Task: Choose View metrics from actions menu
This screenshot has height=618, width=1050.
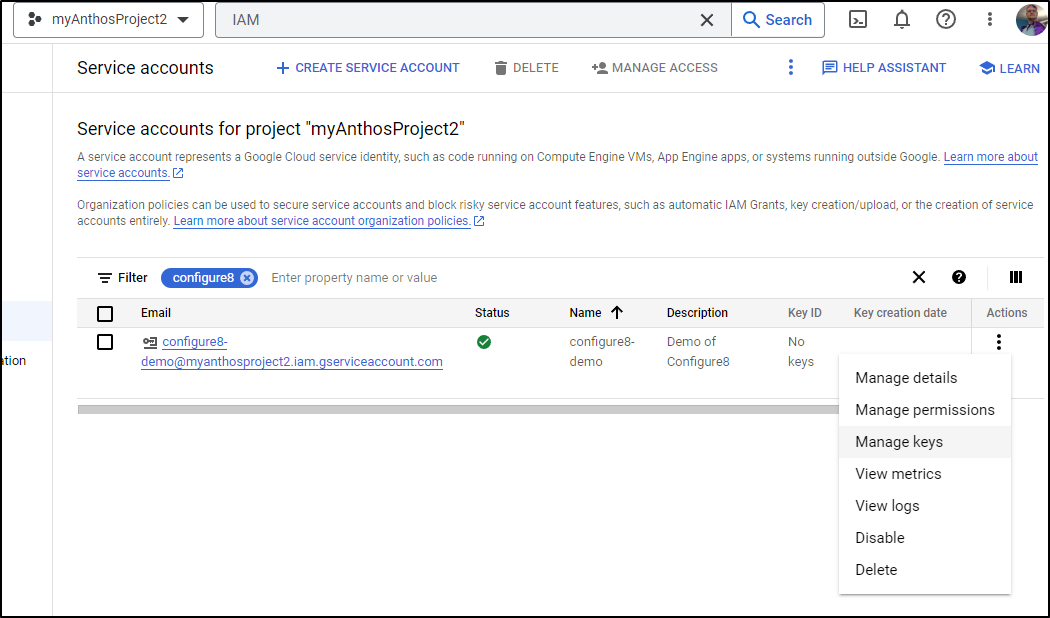Action: point(925,474)
